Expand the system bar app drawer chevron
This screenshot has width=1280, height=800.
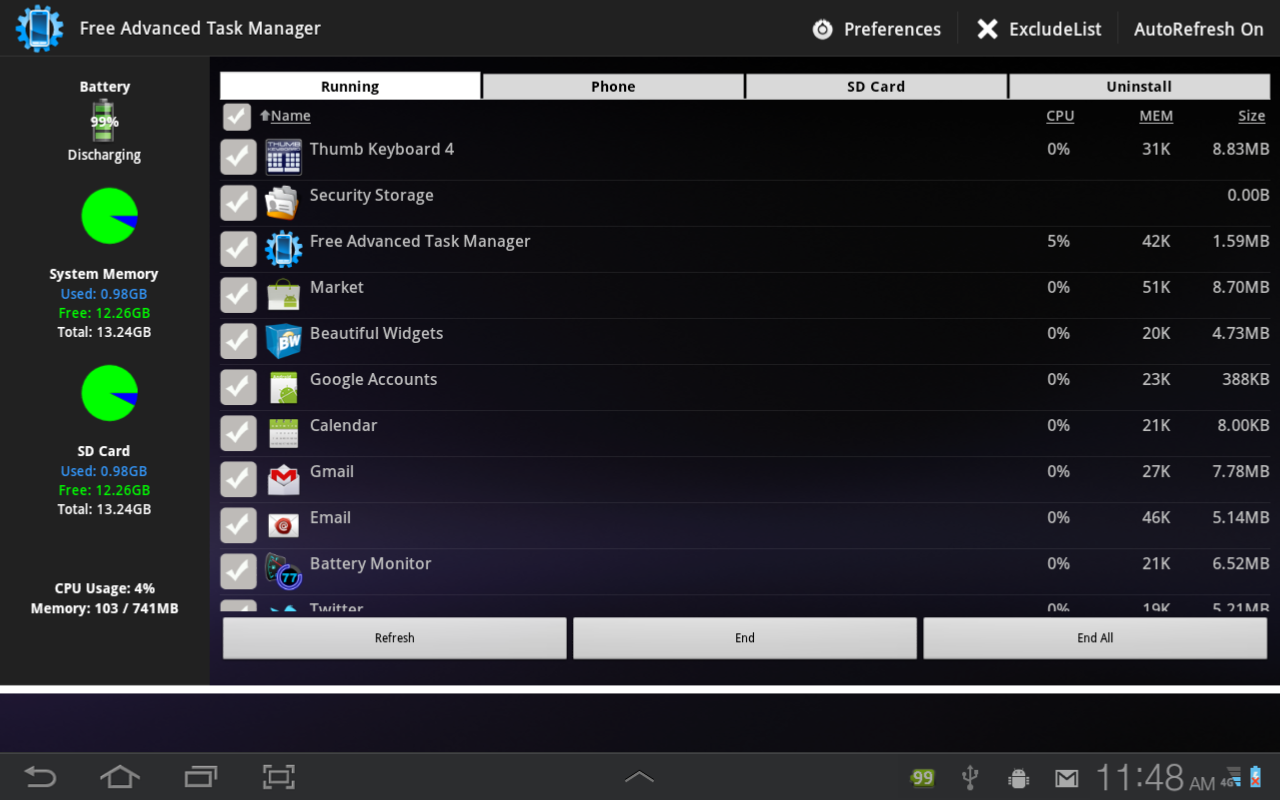[639, 777]
